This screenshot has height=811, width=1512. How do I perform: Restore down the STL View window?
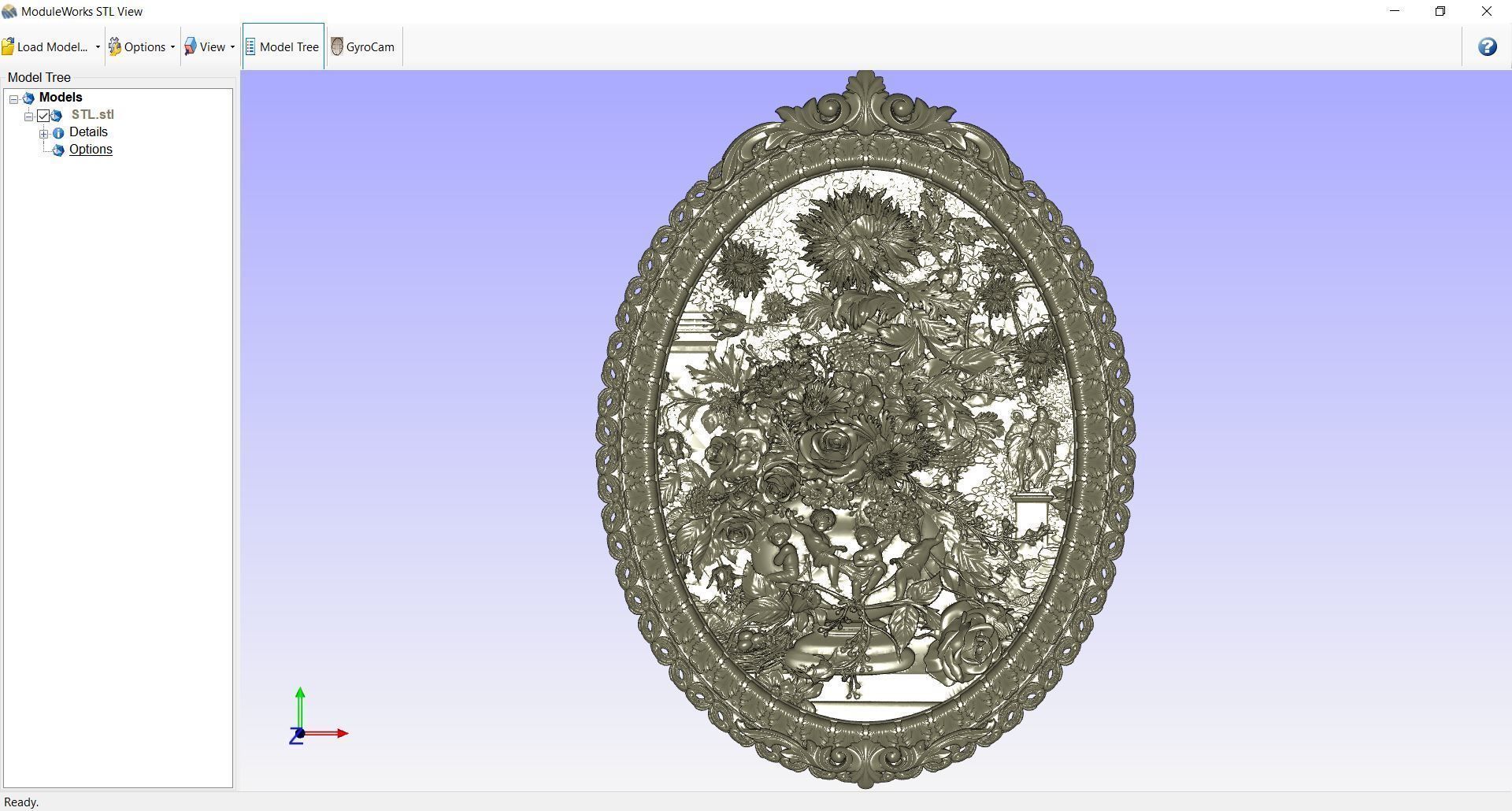[x=1440, y=11]
